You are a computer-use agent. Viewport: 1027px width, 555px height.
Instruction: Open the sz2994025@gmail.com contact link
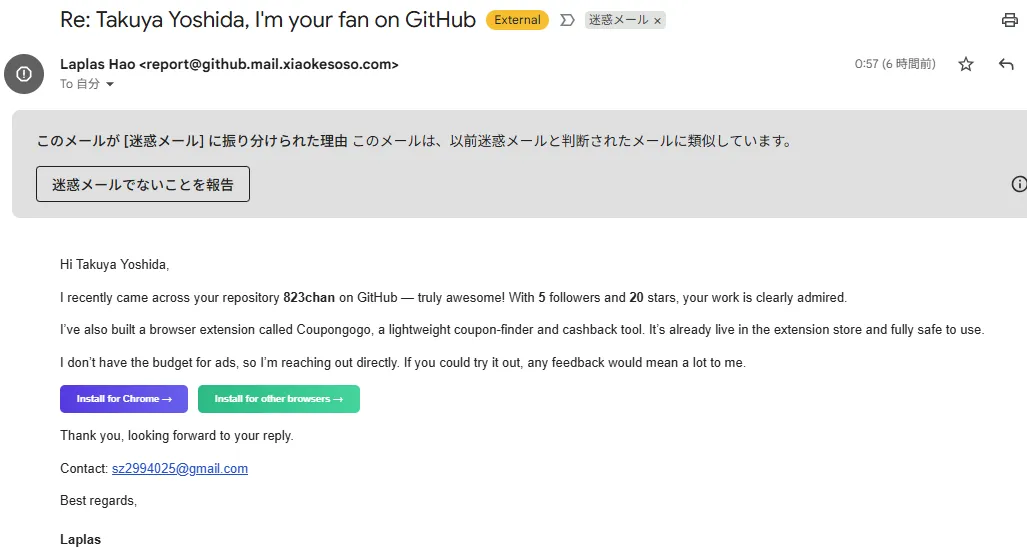(x=180, y=468)
